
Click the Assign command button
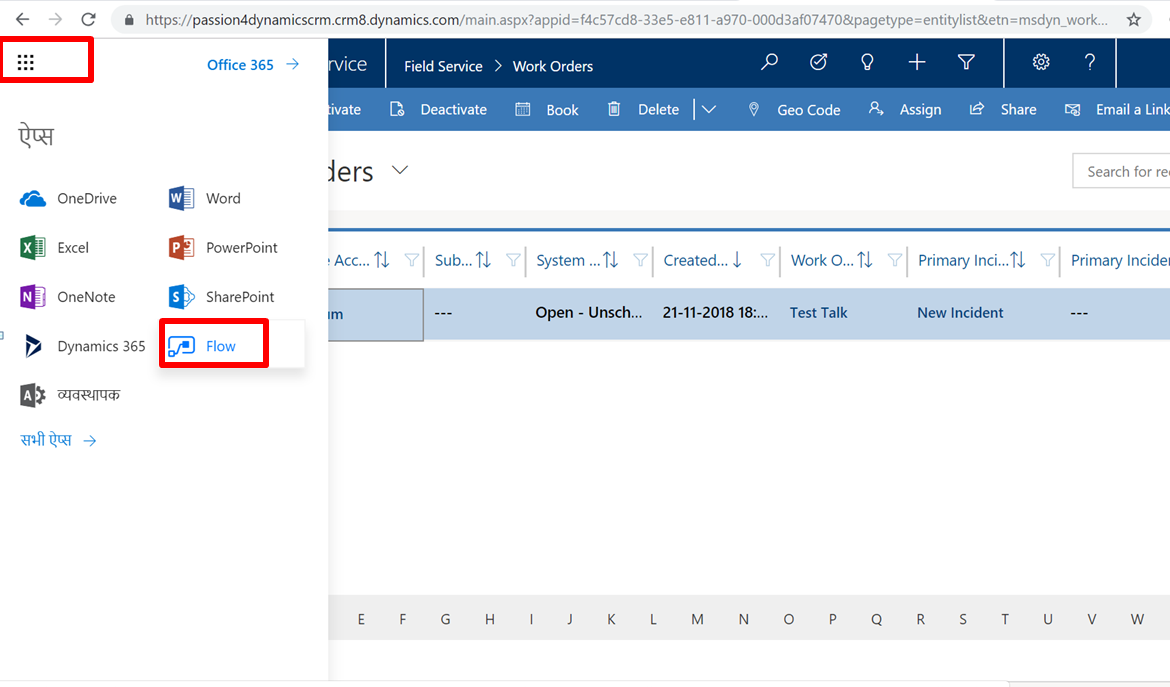pos(905,109)
